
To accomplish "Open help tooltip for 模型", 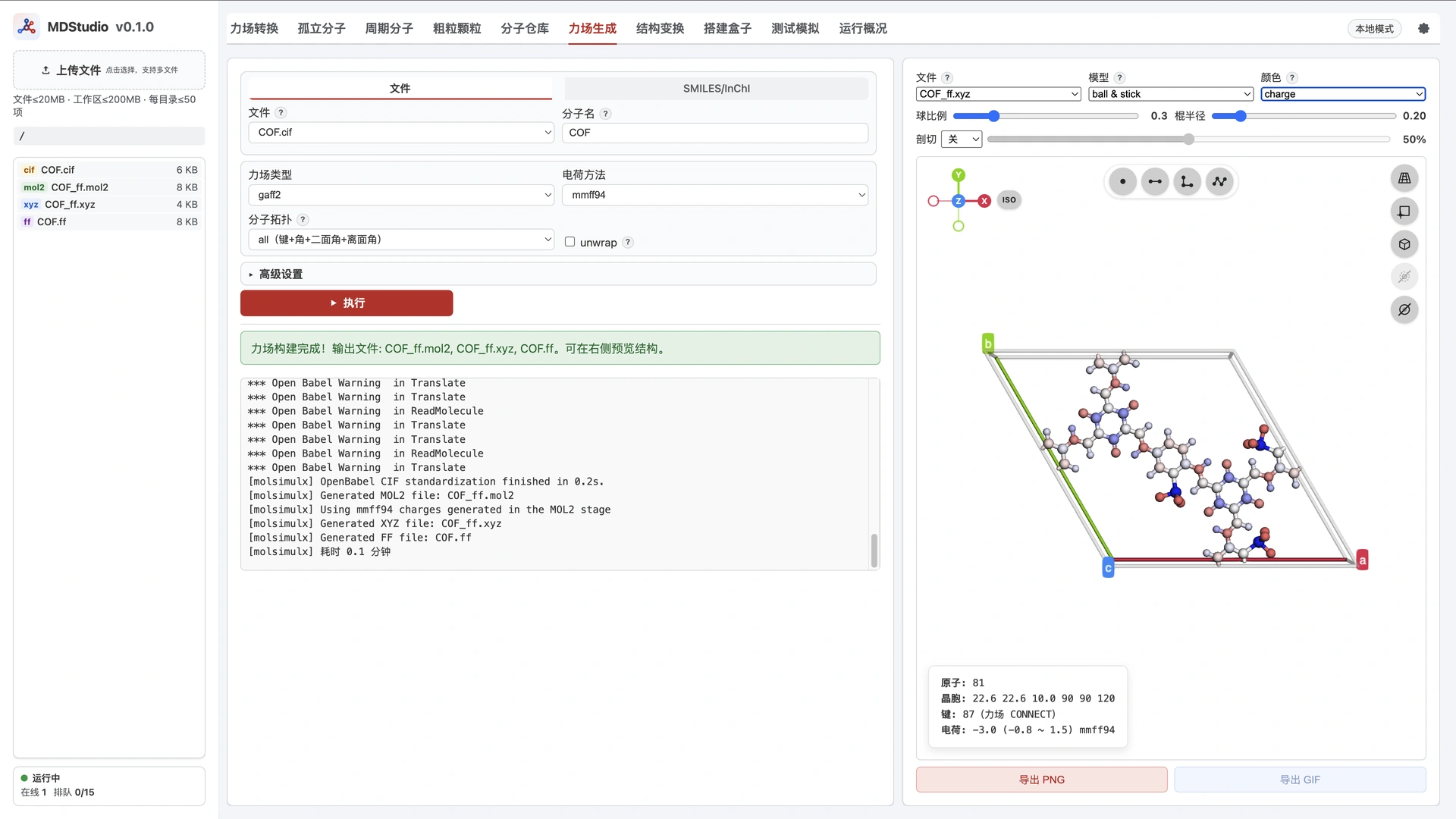I will 1120,77.
